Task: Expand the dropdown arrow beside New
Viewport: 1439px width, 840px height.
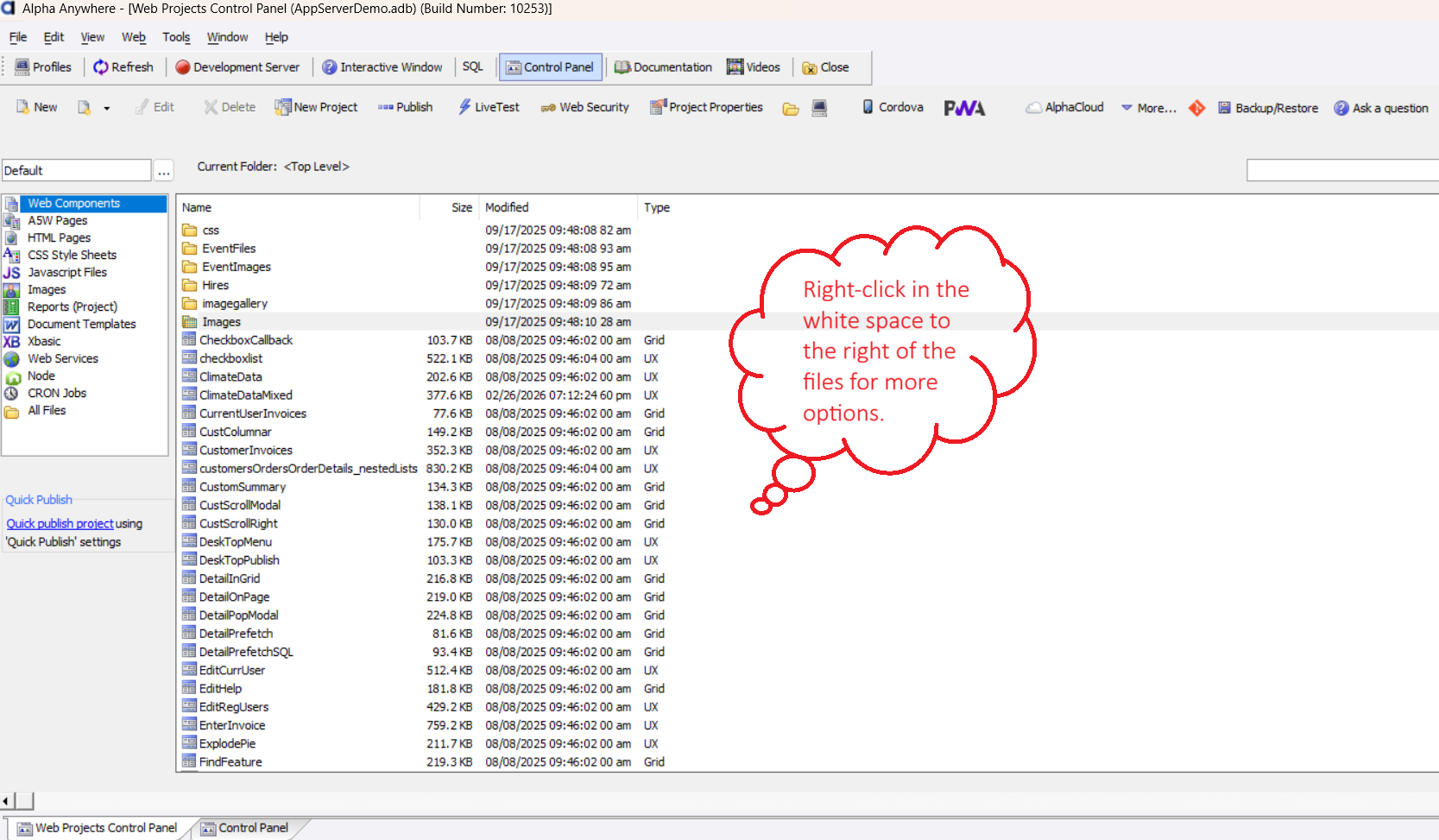Action: click(107, 109)
